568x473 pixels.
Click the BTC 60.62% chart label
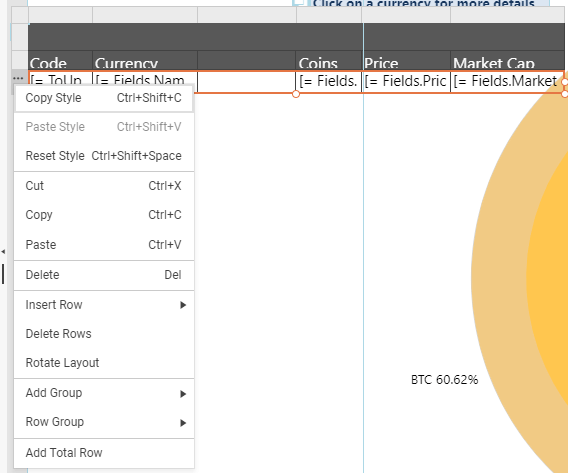[x=444, y=380]
